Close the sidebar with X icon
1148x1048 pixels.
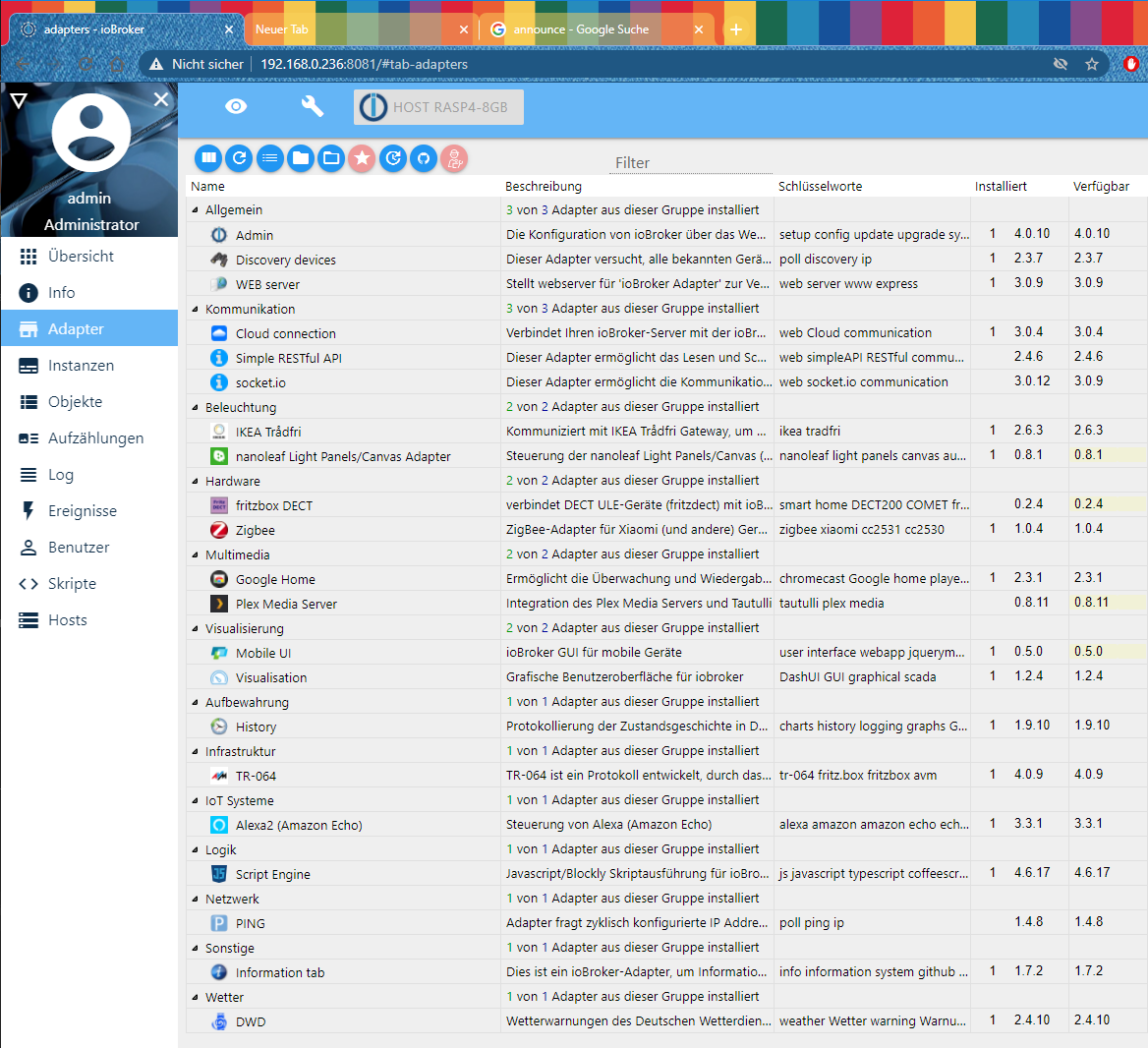point(161,99)
